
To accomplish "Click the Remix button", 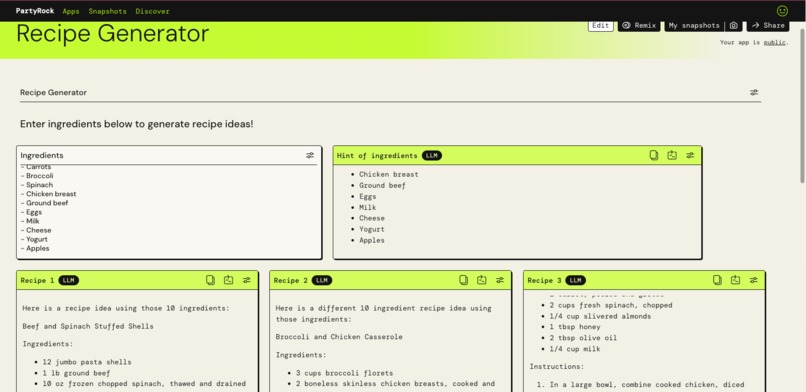I will click(x=639, y=26).
